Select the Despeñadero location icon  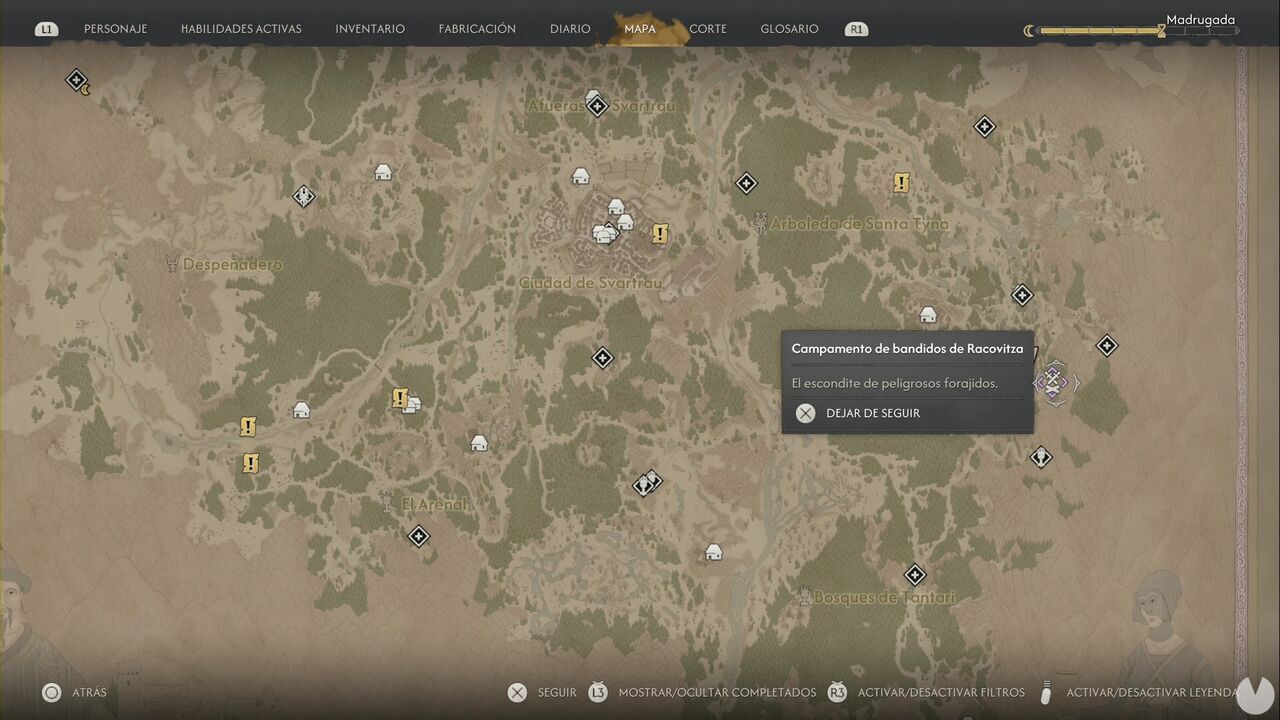click(x=172, y=264)
